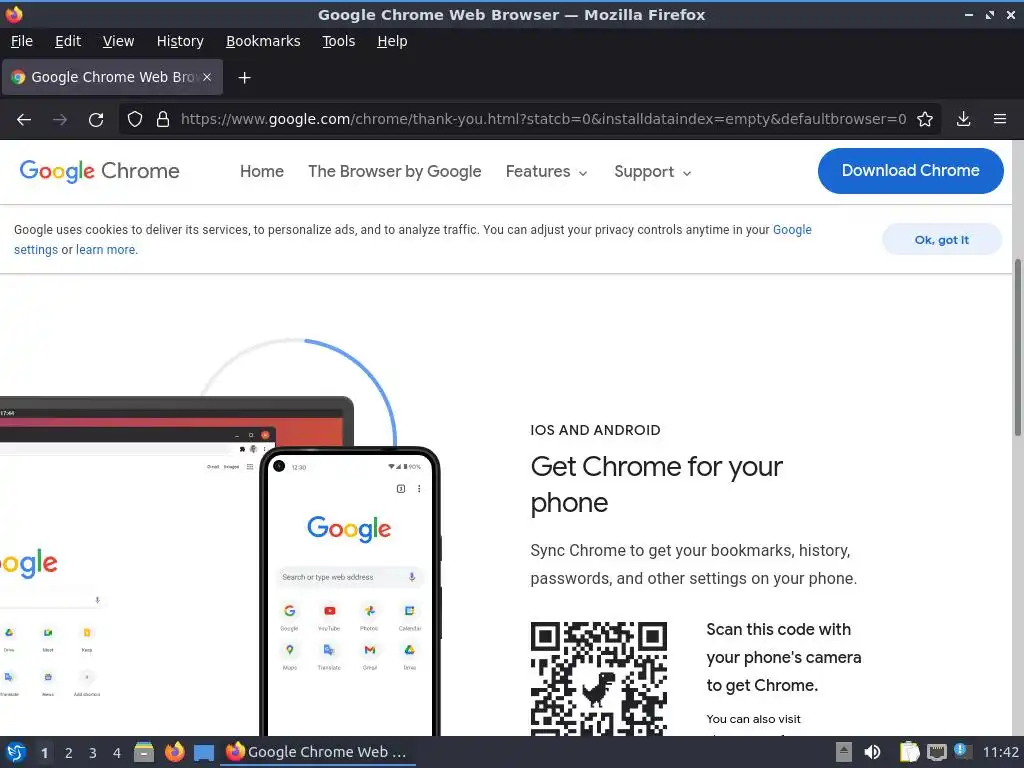Click the Download Chrome button
This screenshot has width=1024, height=768.
910,170
